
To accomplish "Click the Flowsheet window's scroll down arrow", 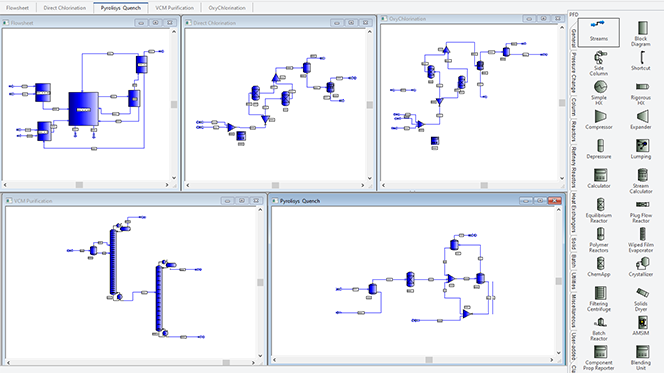I will [174, 178].
